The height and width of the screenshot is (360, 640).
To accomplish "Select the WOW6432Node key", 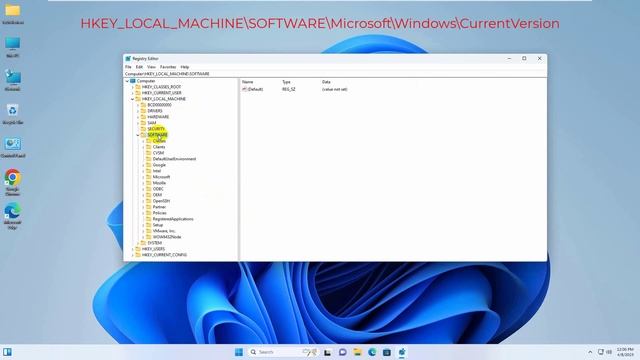I will pyautogui.click(x=167, y=237).
